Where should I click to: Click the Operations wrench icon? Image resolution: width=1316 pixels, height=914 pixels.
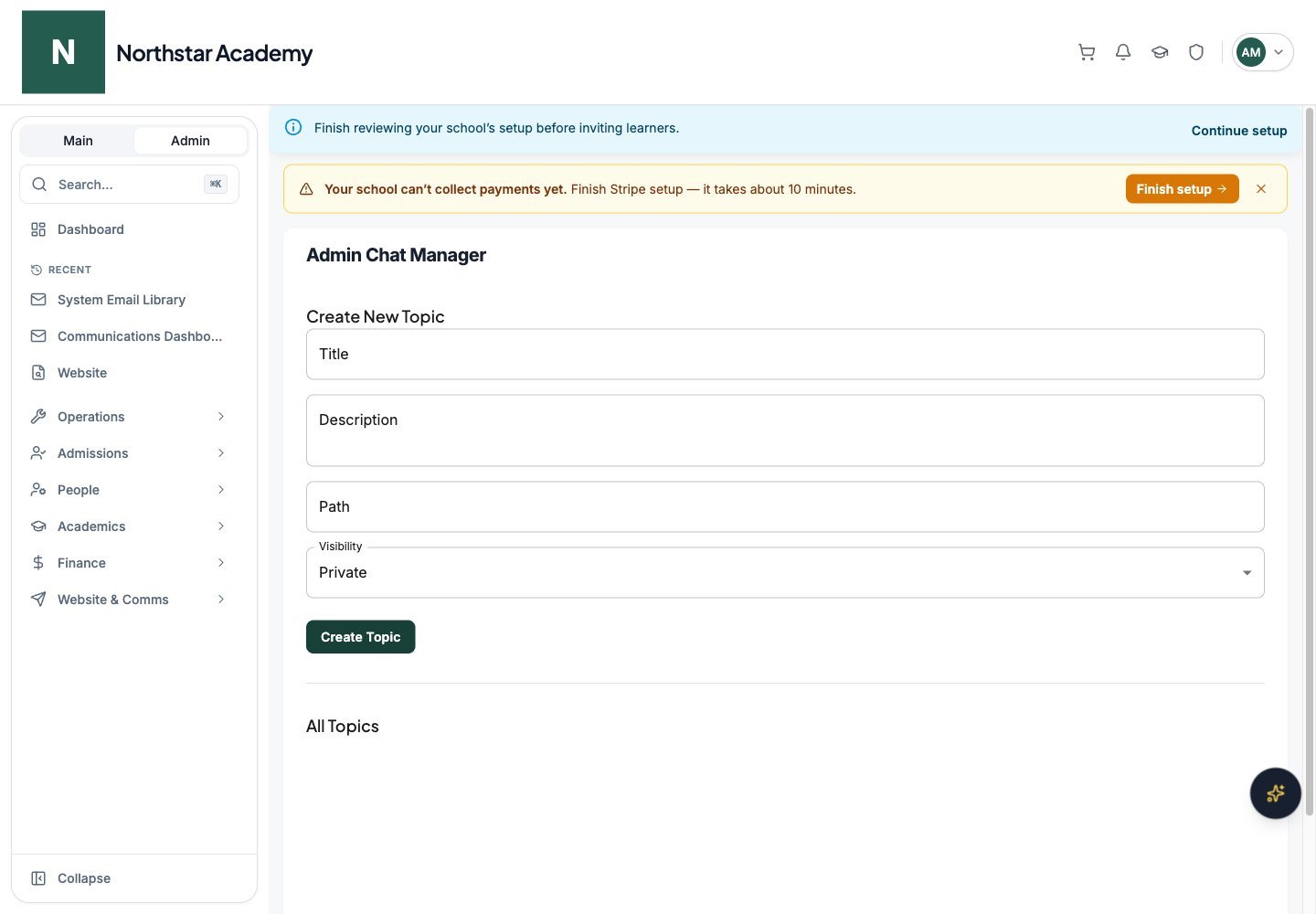tap(38, 417)
